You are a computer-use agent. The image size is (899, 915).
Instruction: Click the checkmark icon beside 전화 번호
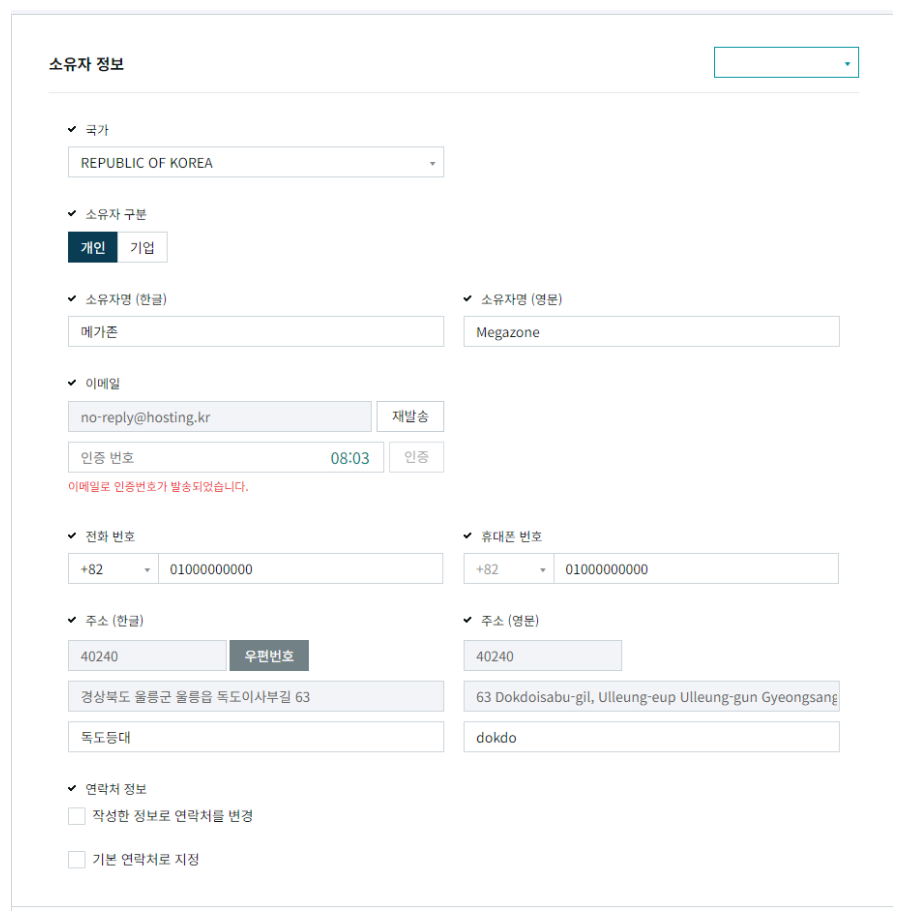click(x=71, y=535)
